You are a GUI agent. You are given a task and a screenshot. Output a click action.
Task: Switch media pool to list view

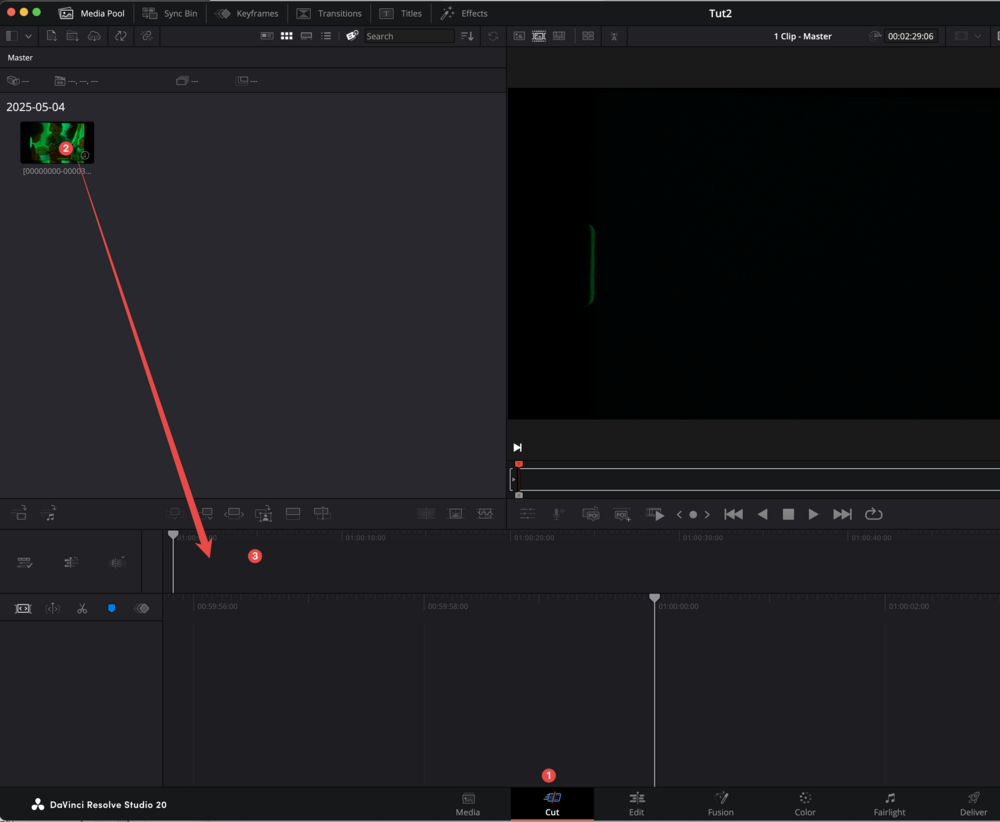326,36
